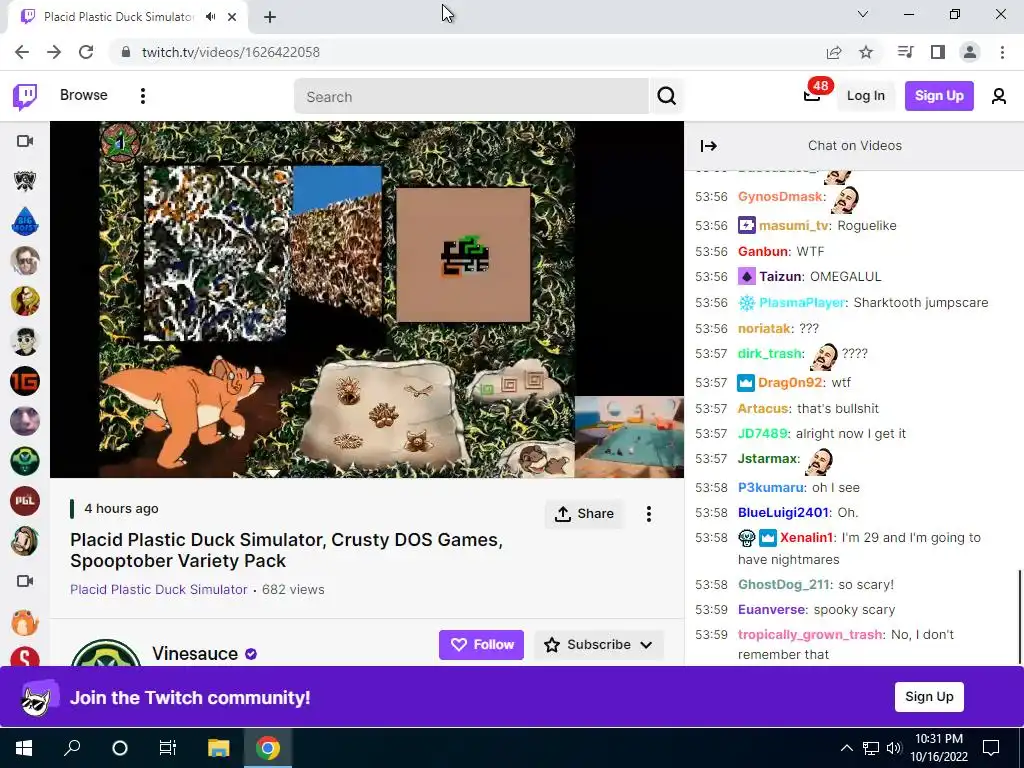Viewport: 1024px width, 768px height.
Task: Click username masumi_tv in chat
Action: [794, 225]
